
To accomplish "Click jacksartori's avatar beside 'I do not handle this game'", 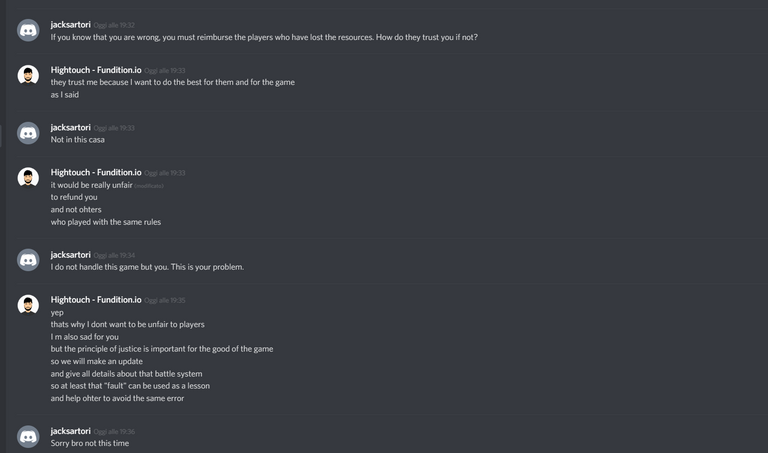I will [28, 260].
